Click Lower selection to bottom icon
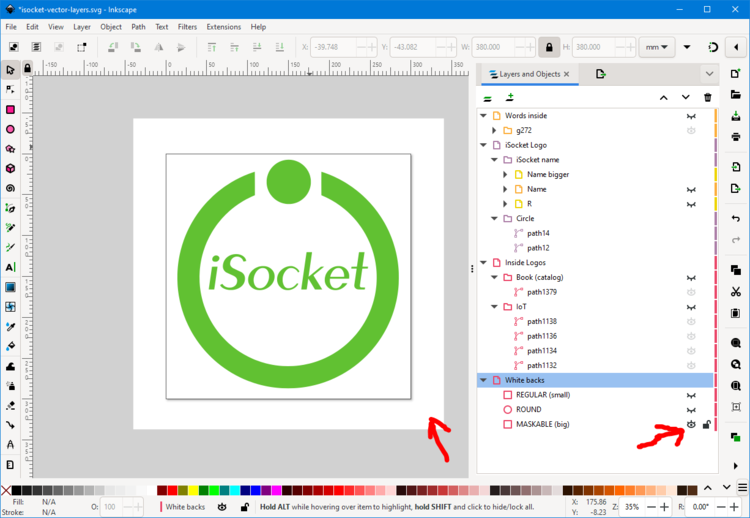This screenshot has height=518, width=750. [x=280, y=47]
